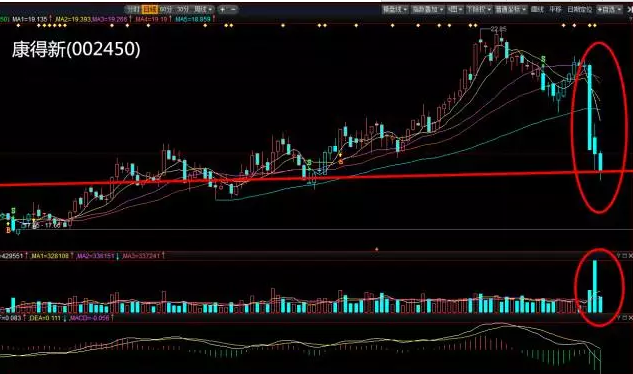Click the orange B buy marker at chart start
This screenshot has width=633, height=374.
(x=8, y=230)
